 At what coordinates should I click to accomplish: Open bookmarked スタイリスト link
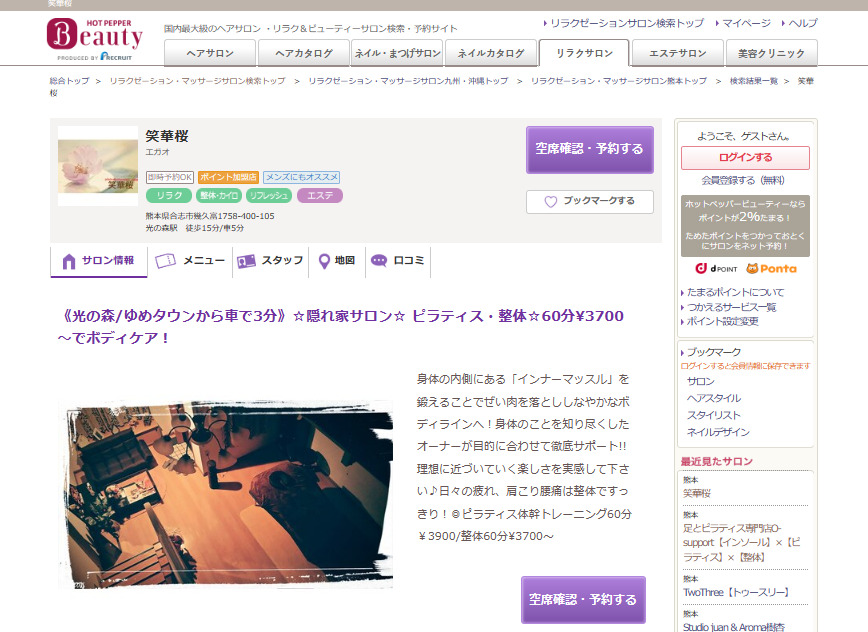click(x=713, y=415)
